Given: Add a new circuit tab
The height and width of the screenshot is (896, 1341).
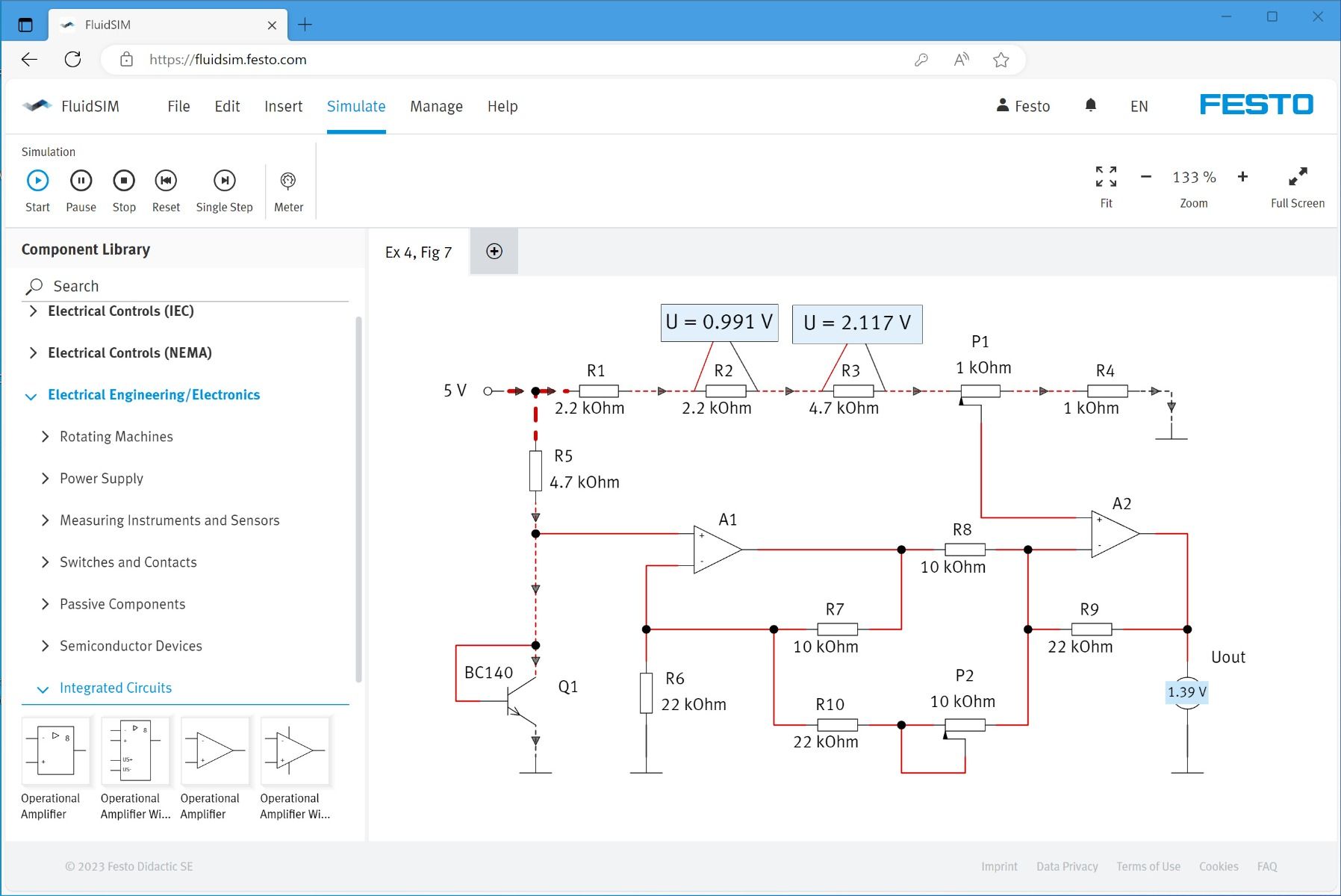Looking at the screenshot, I should 494,252.
